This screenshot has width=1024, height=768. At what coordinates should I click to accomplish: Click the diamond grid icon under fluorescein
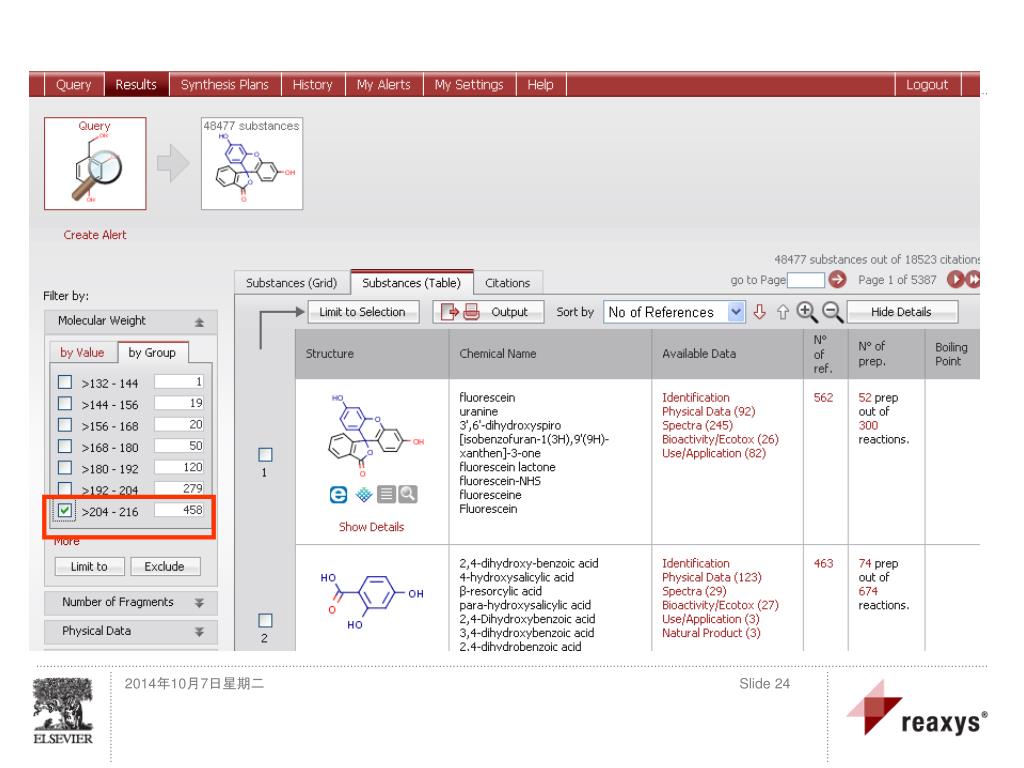click(x=364, y=494)
